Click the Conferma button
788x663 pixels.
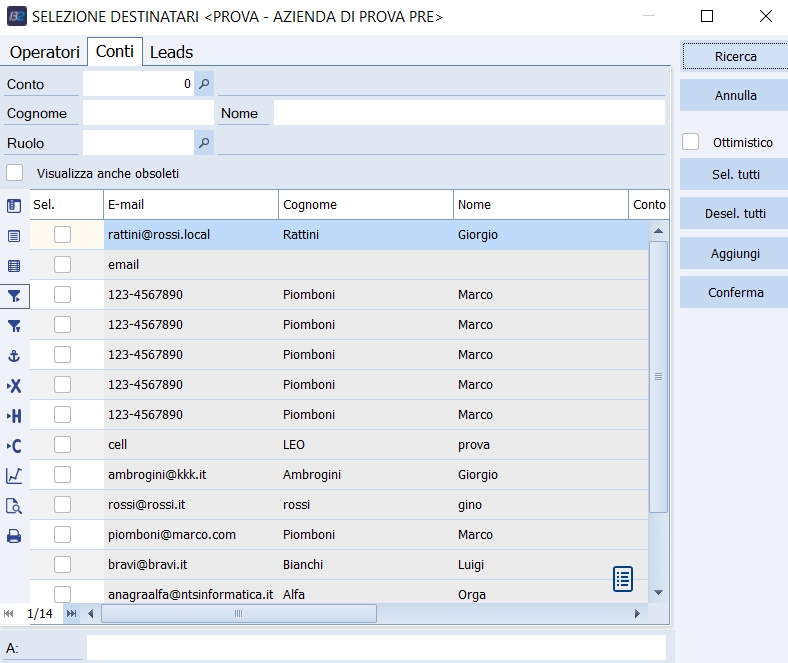735,293
